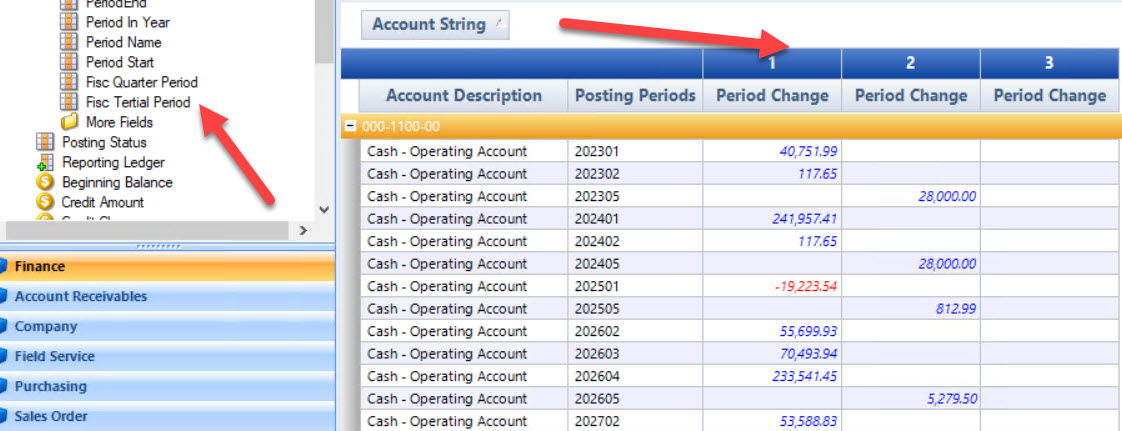
Task: Click posting period 202603 cell
Action: coord(635,354)
